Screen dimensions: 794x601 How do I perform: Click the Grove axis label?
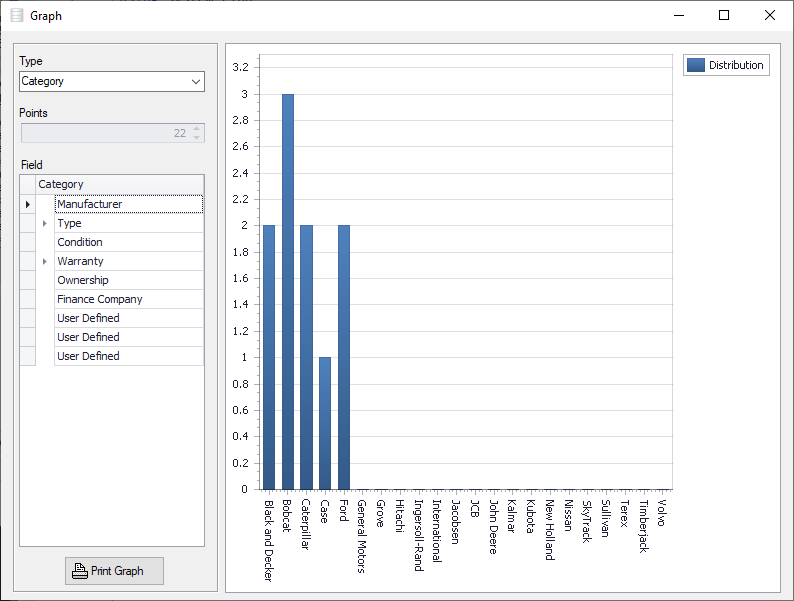pyautogui.click(x=381, y=513)
